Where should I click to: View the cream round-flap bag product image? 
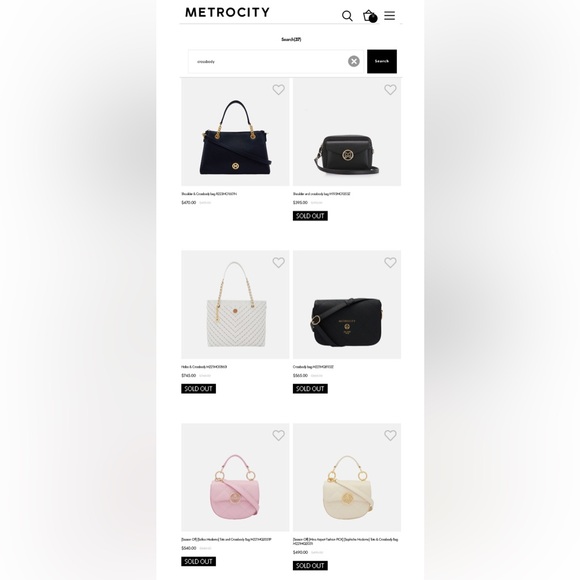click(347, 478)
